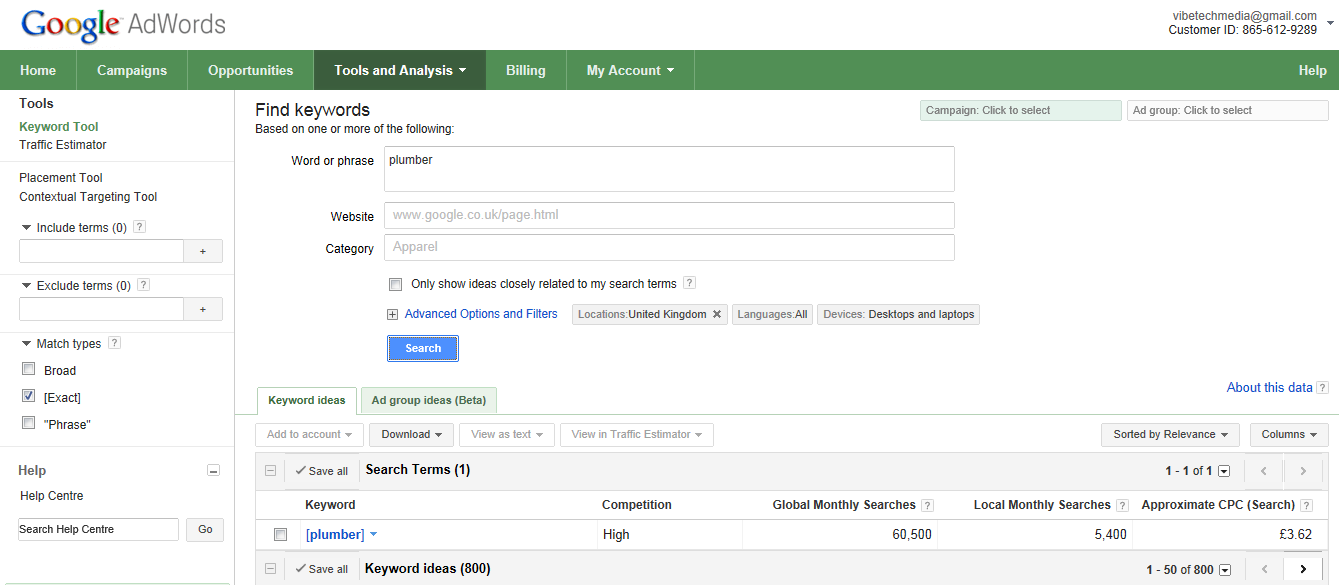
Task: Click the Advanced Options and Filters link
Action: [x=481, y=314]
